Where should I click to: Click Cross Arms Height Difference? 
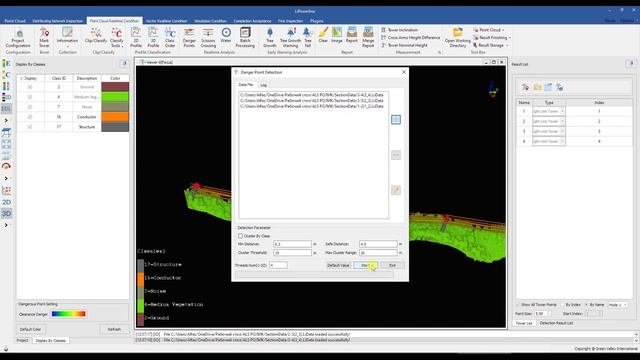(411, 38)
